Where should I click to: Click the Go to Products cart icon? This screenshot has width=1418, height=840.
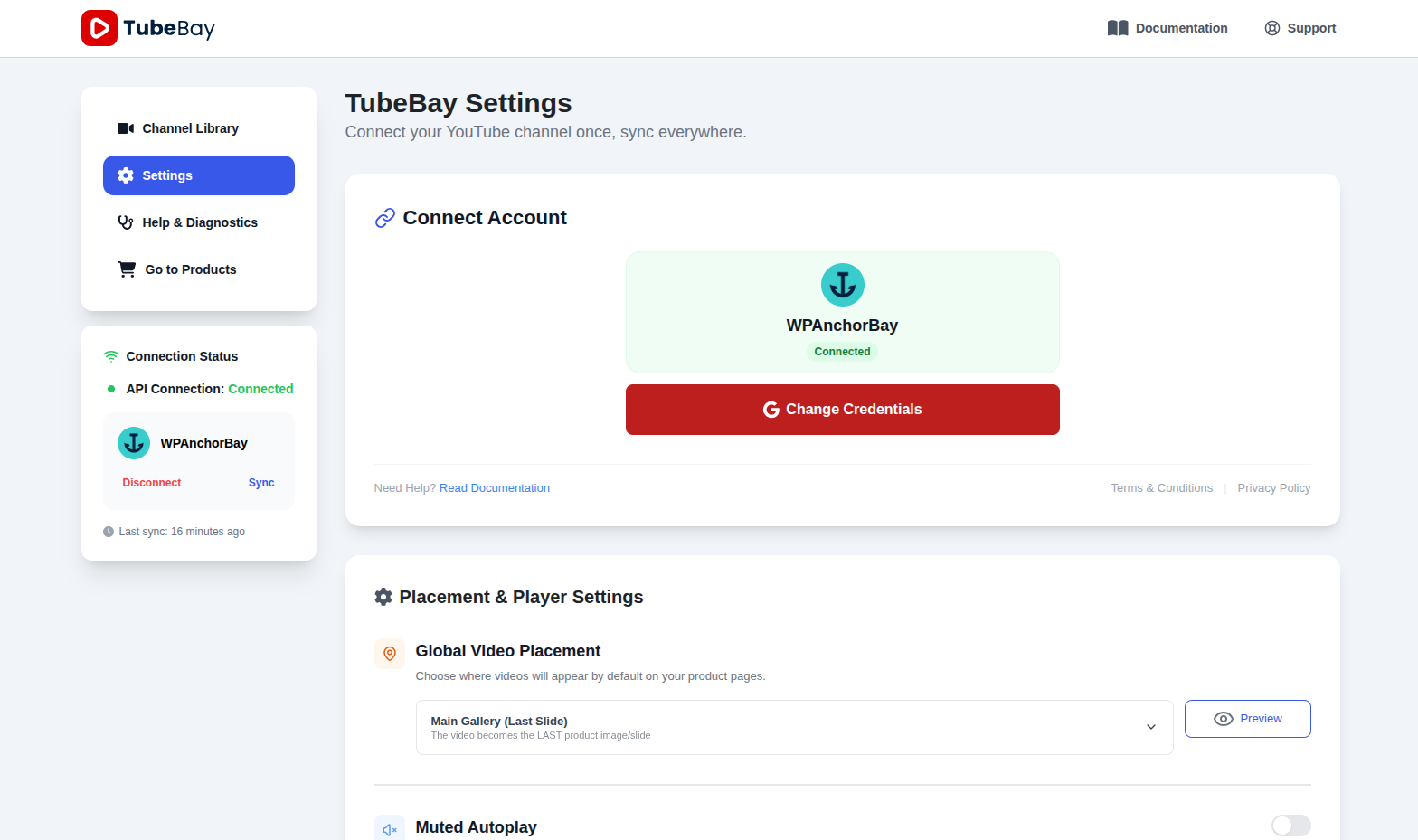coord(127,269)
